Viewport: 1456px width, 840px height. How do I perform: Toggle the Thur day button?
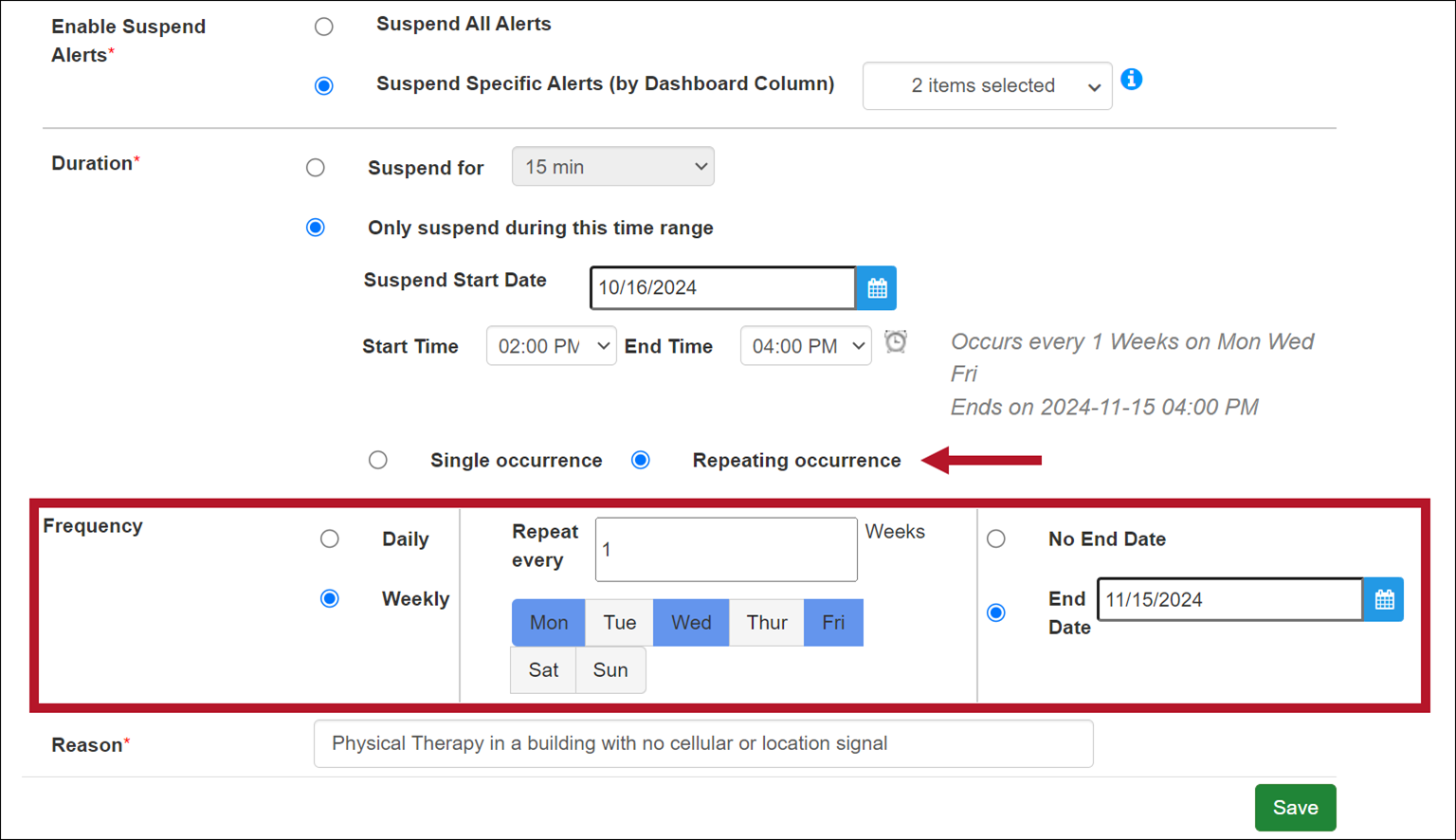coord(766,623)
